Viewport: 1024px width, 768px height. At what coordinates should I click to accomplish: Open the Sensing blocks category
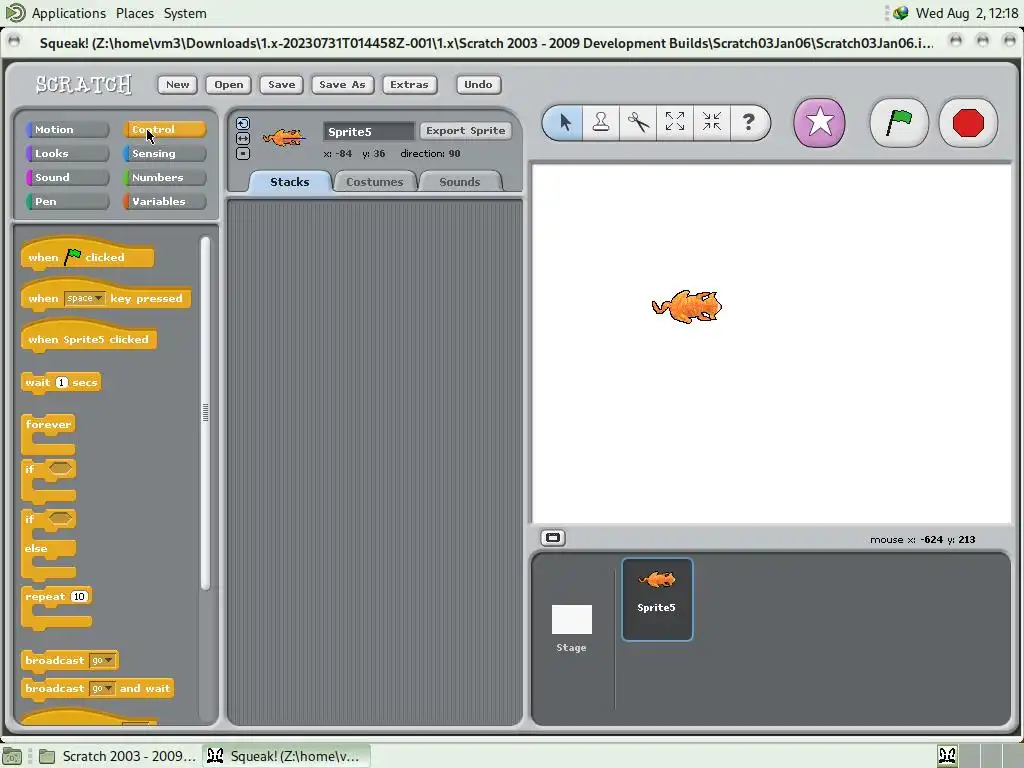point(165,153)
